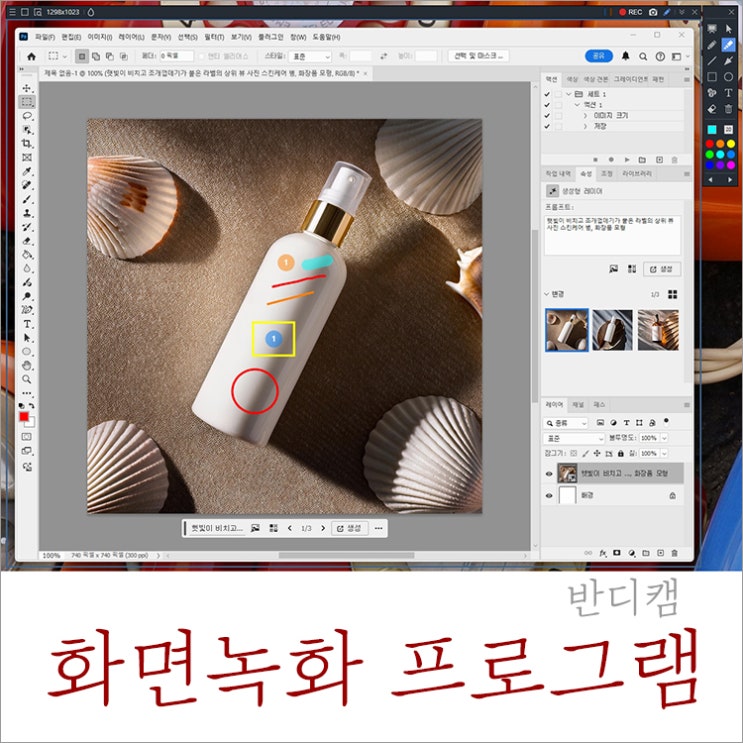
Task: Click Bandicam trash clear-drawings icon
Action: tap(728, 109)
